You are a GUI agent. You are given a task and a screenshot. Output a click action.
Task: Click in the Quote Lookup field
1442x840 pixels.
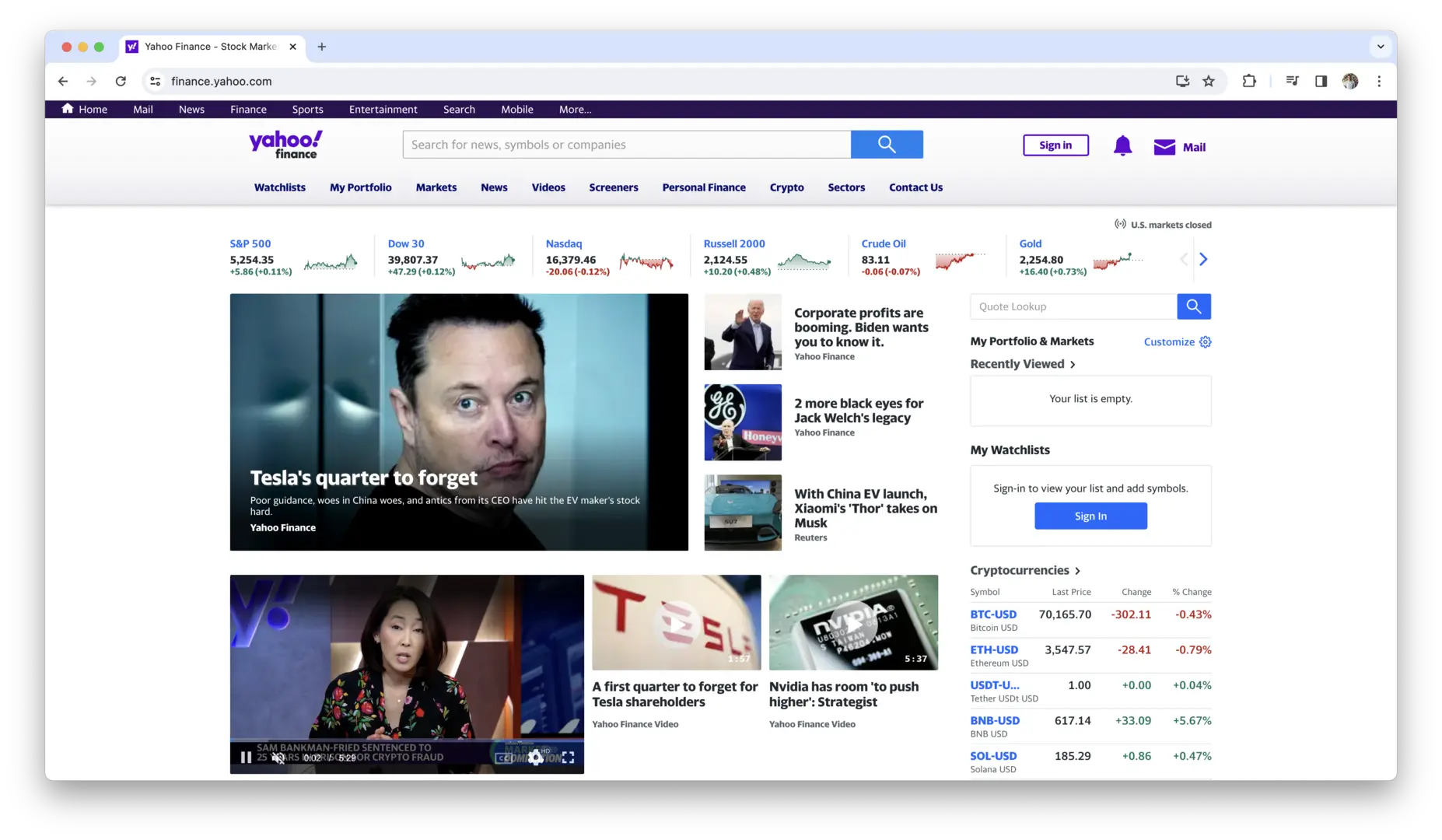(1073, 306)
